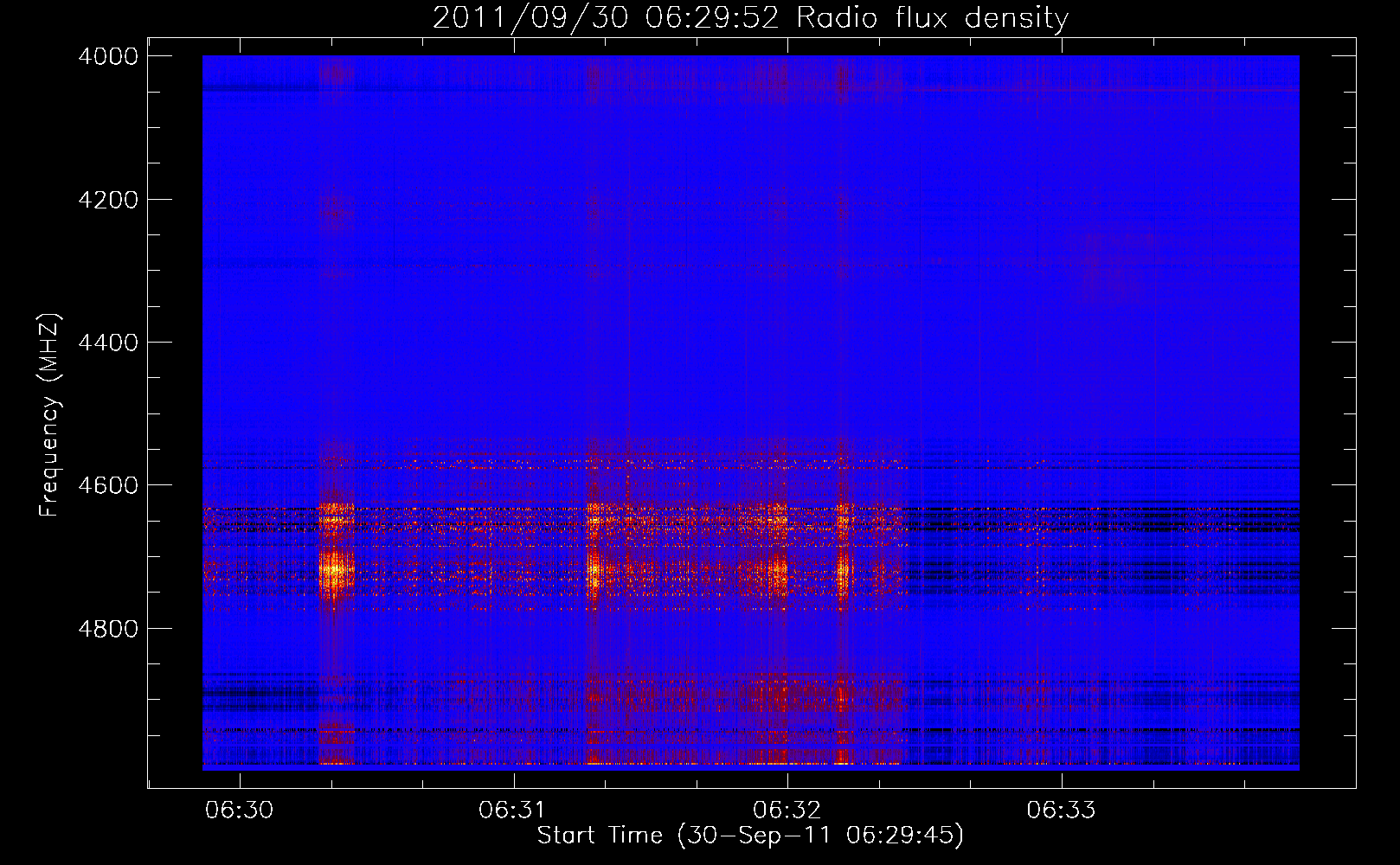Select the 4600 frequency tick label
This screenshot has width=1400, height=865.
108,485
